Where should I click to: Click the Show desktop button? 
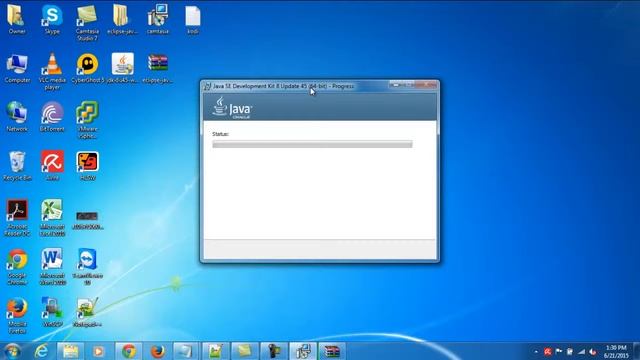(636, 351)
